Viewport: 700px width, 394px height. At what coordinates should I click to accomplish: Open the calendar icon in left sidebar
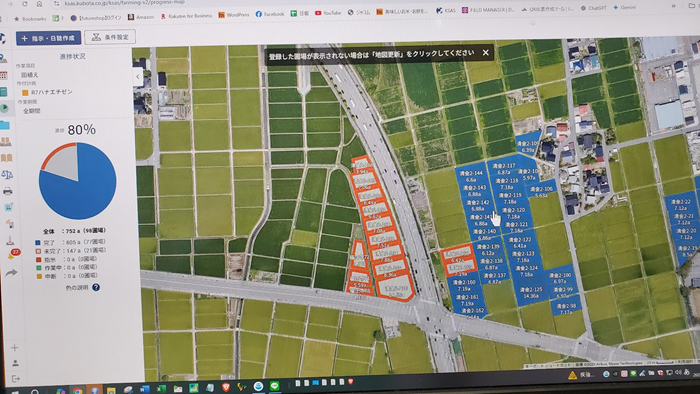click(4, 75)
